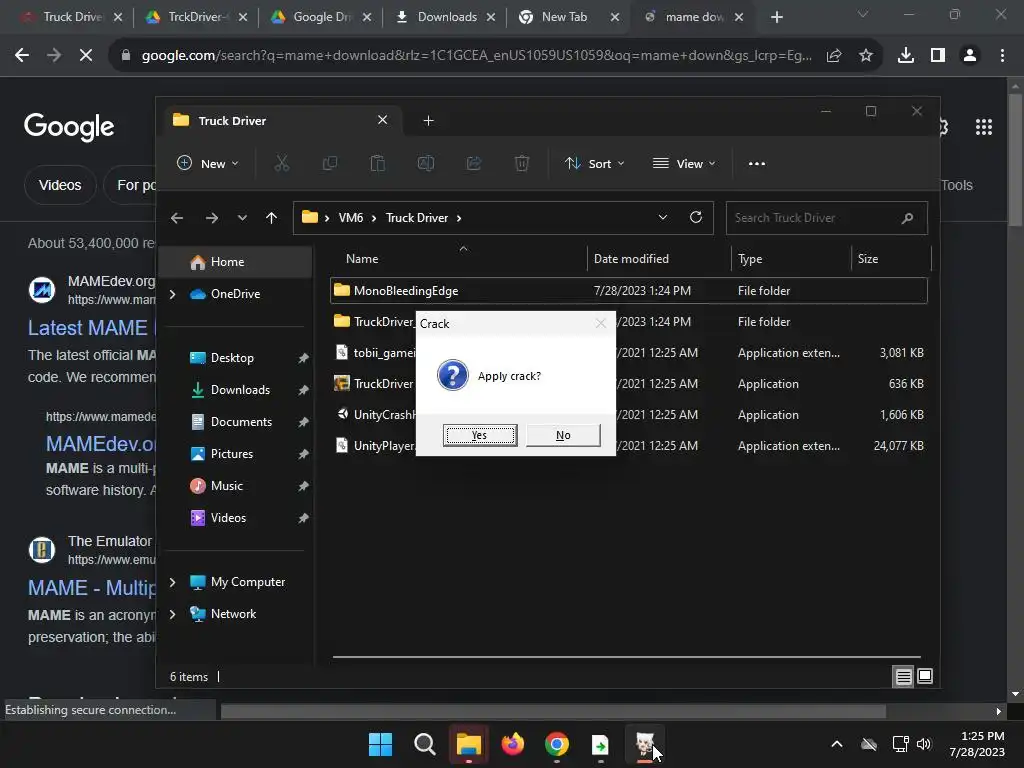
Task: Refresh the Truck Driver folder
Action: 696,217
